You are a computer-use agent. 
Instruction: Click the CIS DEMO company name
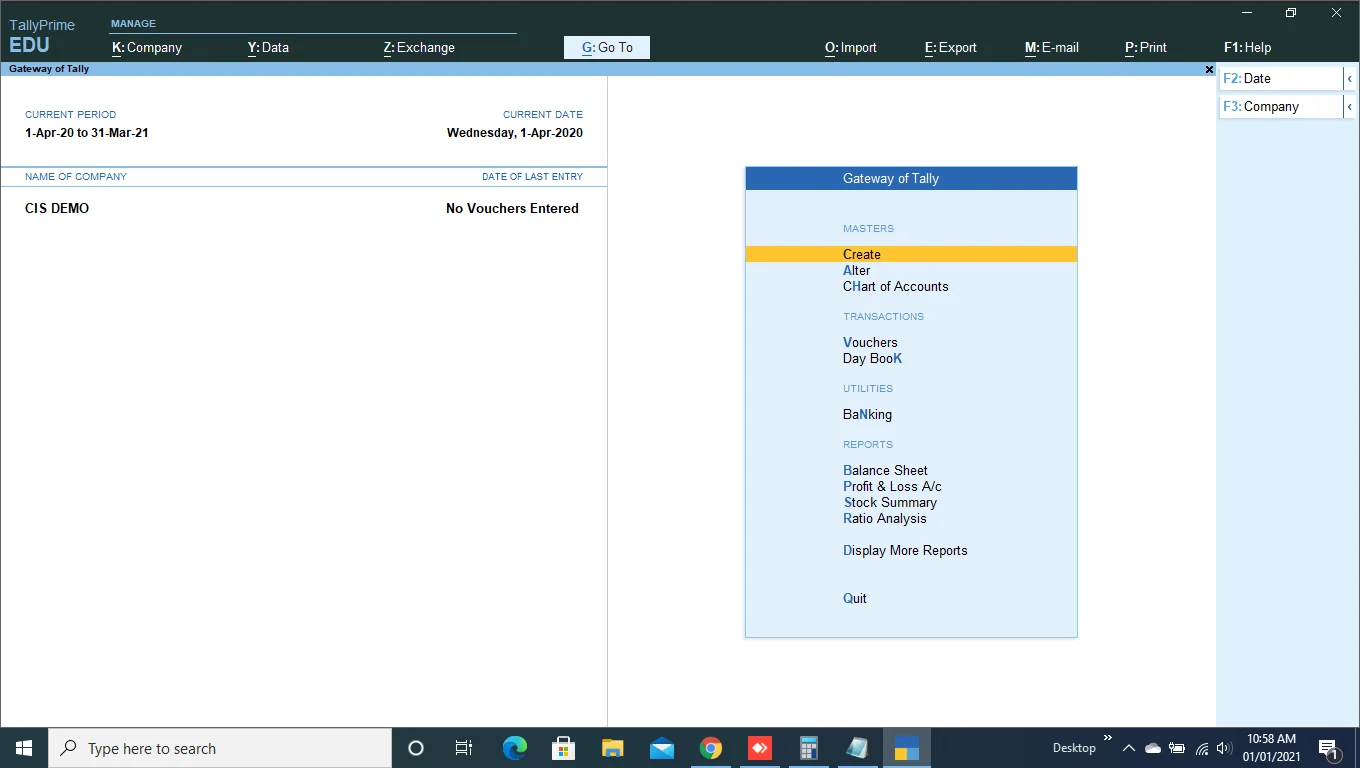[57, 208]
